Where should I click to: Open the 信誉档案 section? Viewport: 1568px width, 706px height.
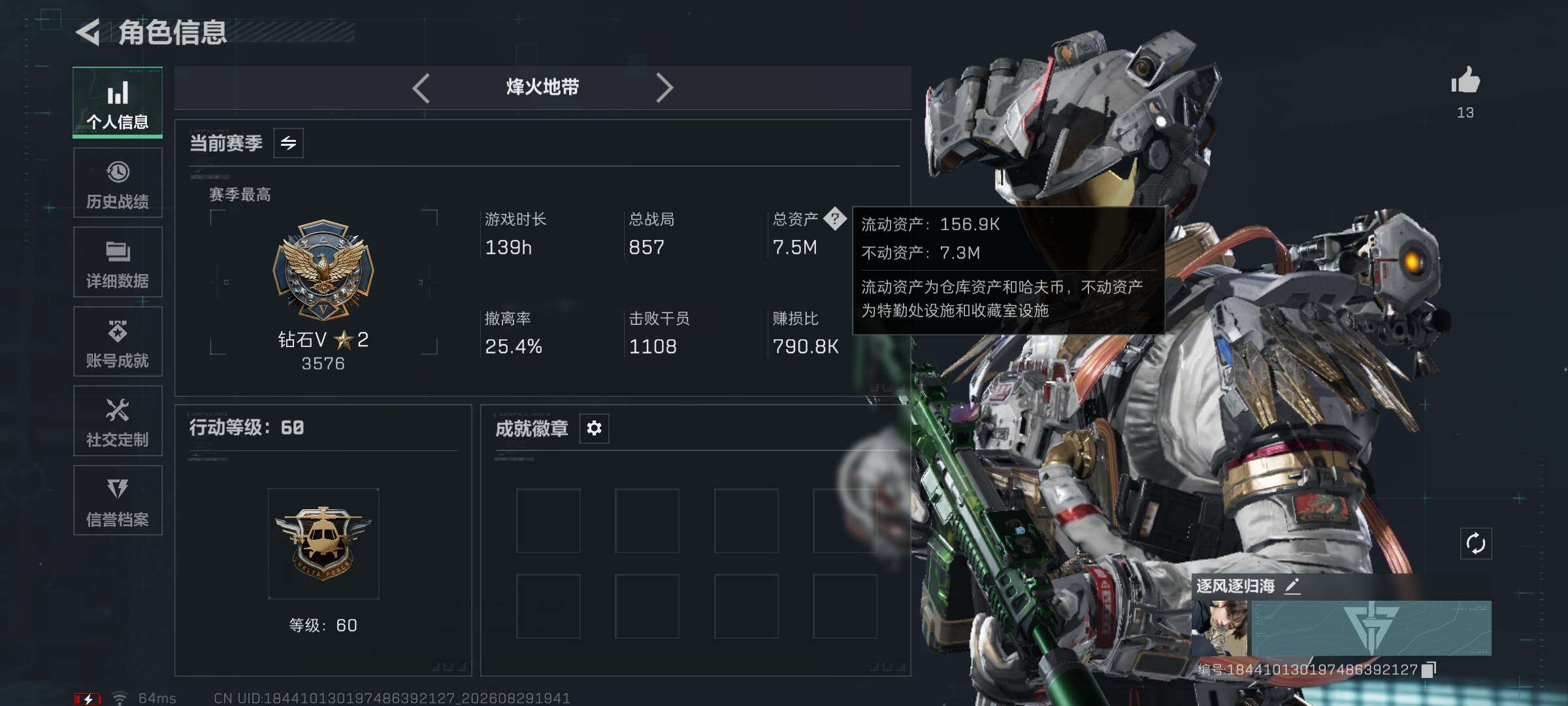[x=118, y=501]
